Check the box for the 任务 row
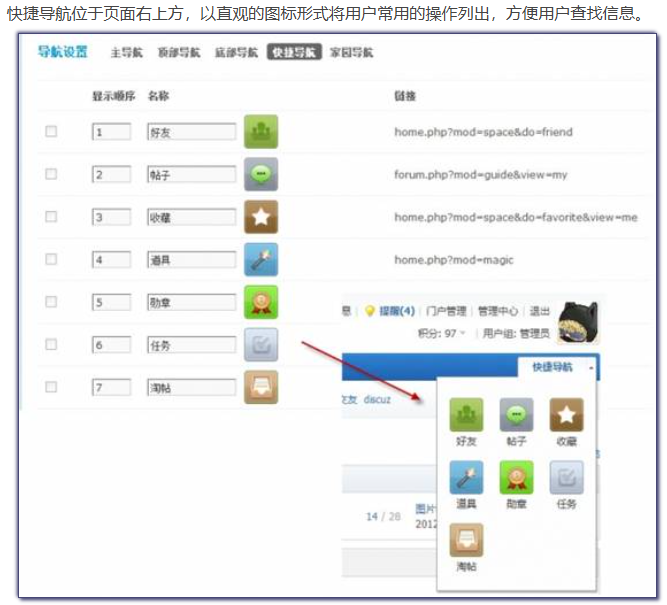This screenshot has height=605, width=667. 51,344
